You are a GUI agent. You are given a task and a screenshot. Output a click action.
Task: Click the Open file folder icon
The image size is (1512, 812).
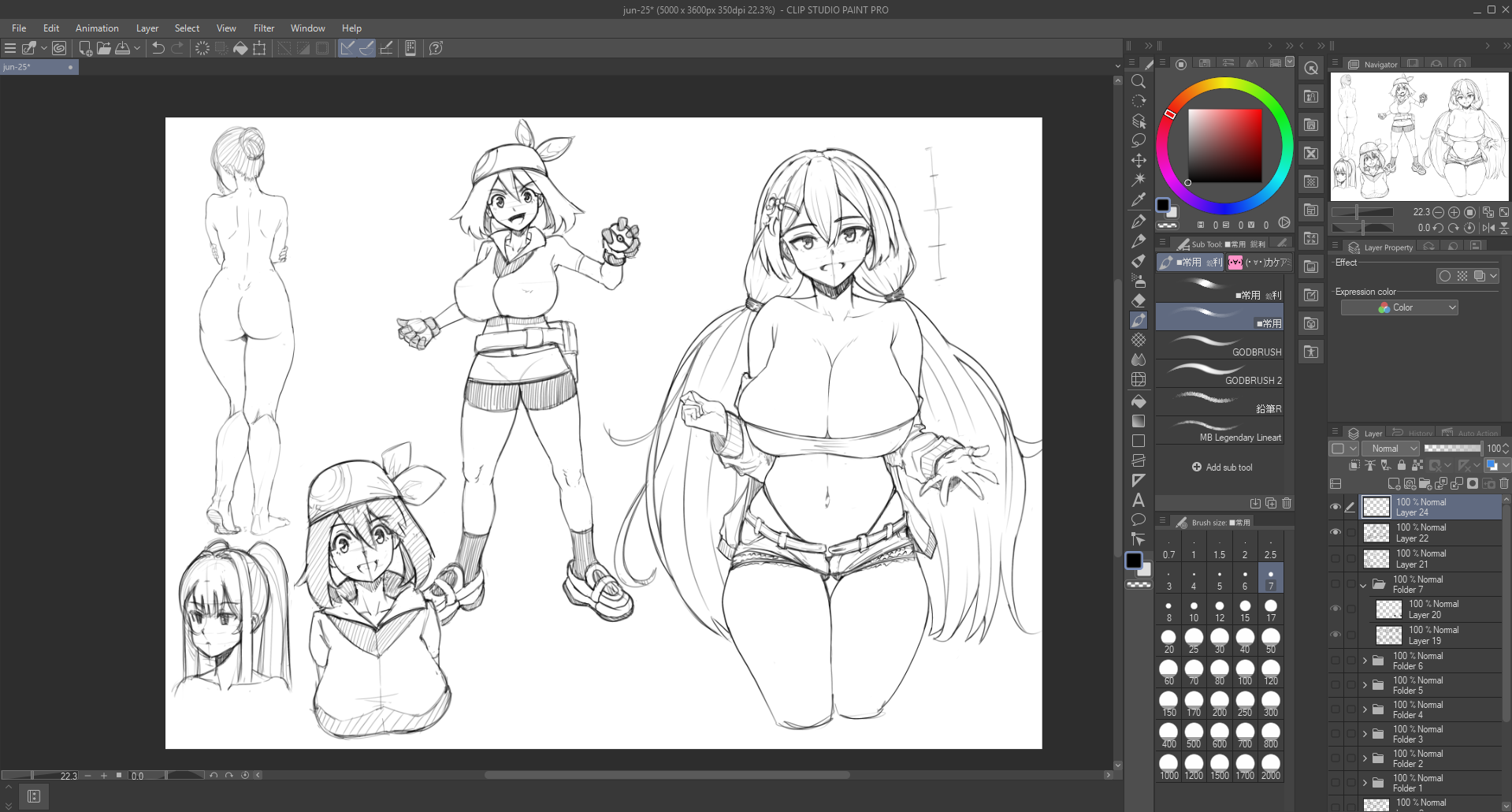[104, 48]
